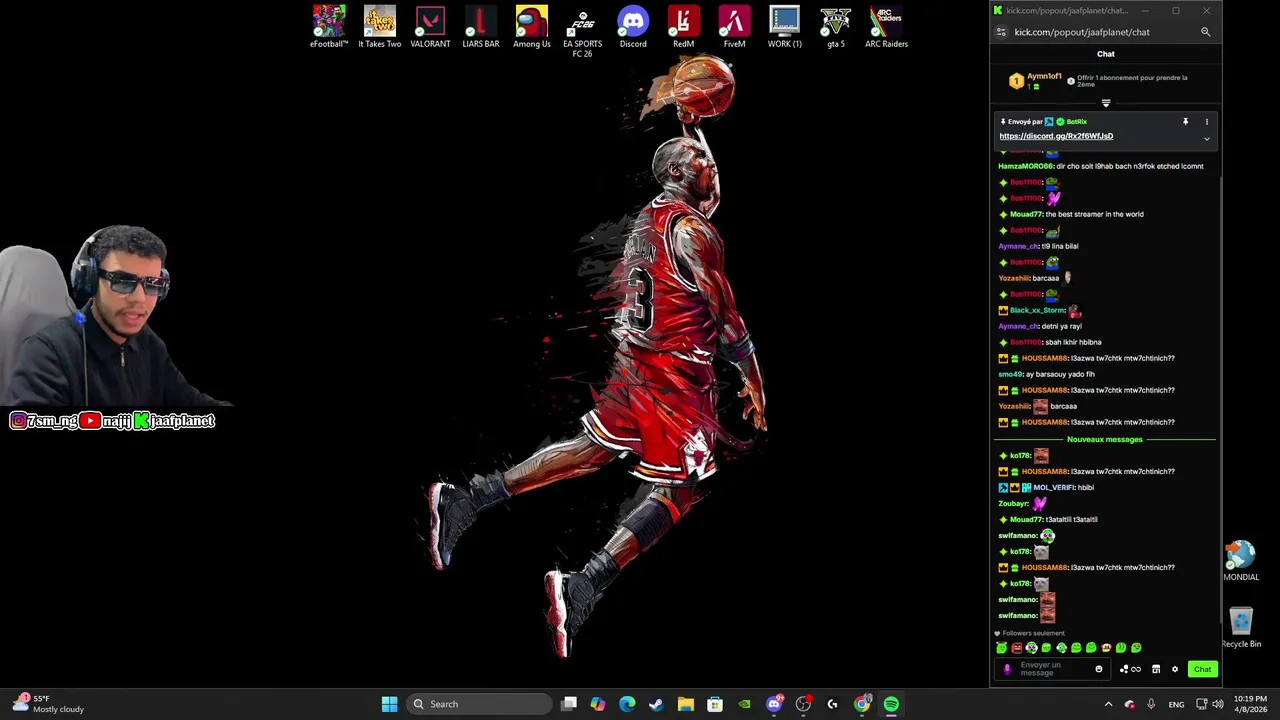This screenshot has width=1280, height=720.
Task: Click the taskbar Search box
Action: coord(480,704)
